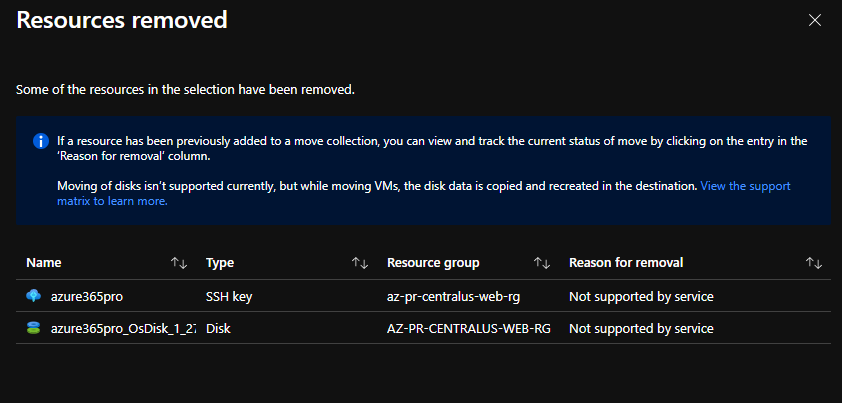
Task: Click the azure365pro SSH key icon
Action: [33, 296]
